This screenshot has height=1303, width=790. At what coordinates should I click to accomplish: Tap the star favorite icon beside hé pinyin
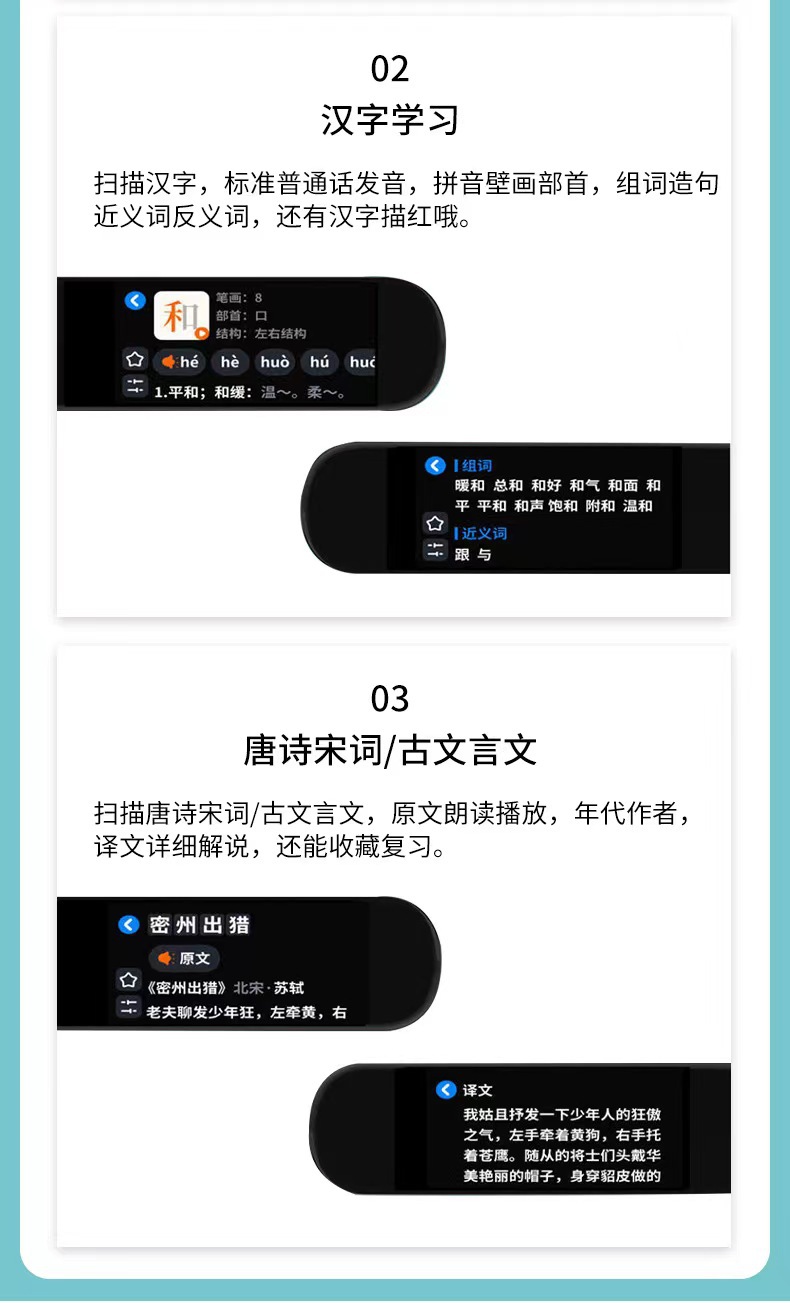(135, 360)
